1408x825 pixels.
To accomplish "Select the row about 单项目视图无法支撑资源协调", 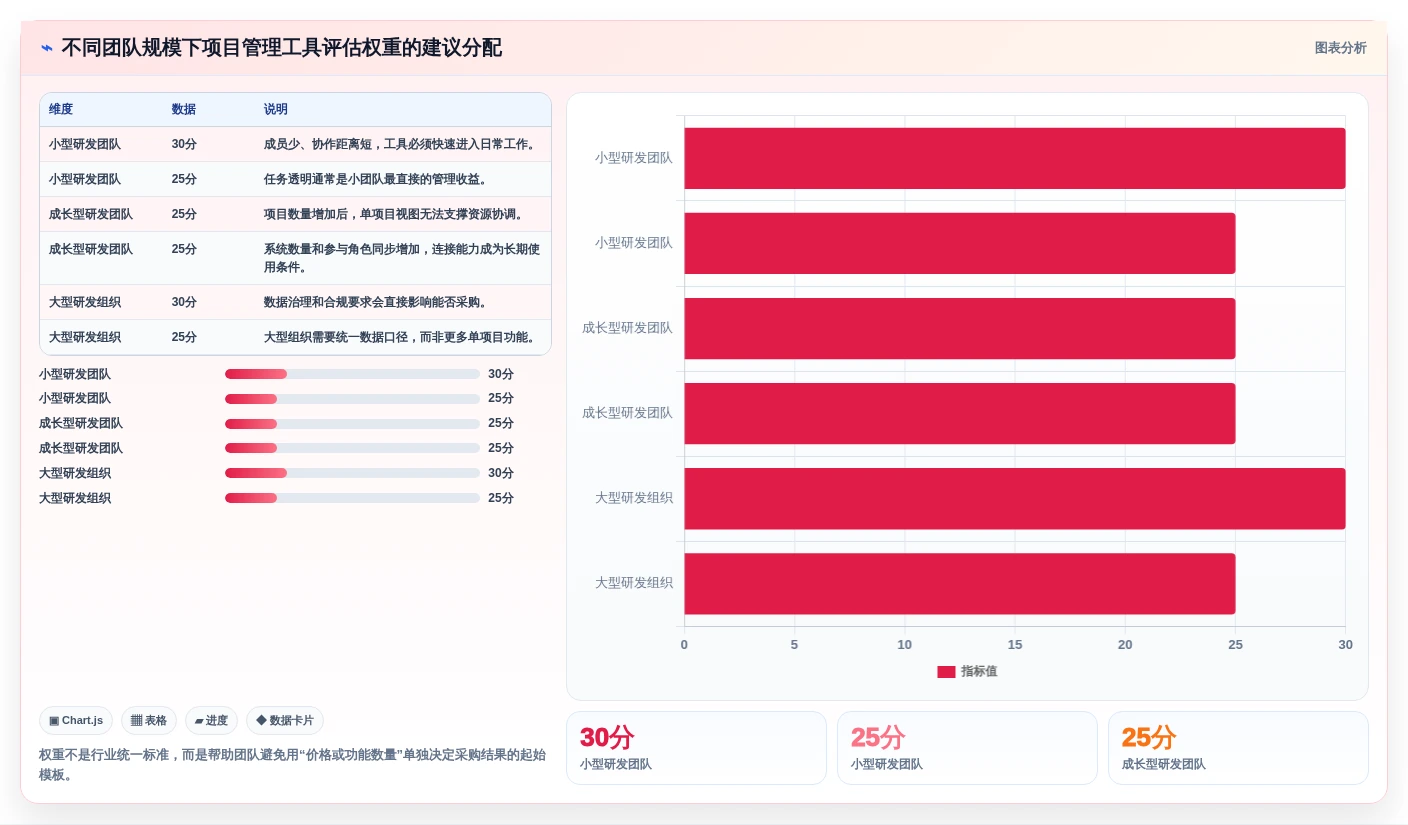I will pyautogui.click(x=295, y=214).
